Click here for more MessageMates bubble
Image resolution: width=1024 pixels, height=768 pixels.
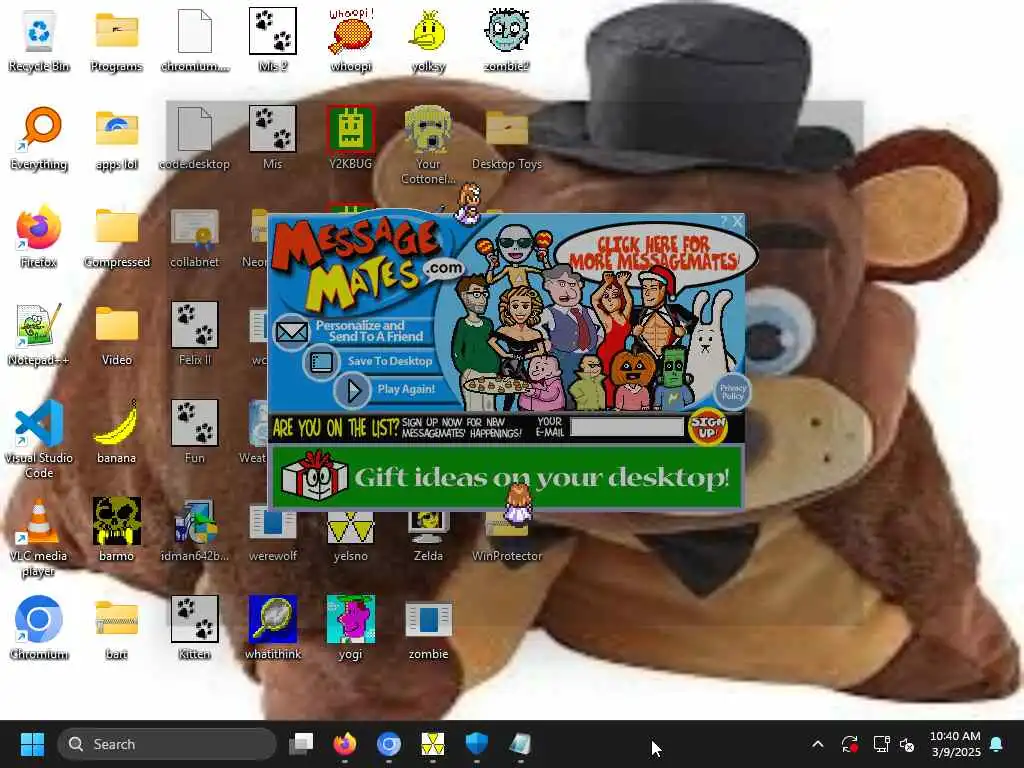pyautogui.click(x=654, y=253)
